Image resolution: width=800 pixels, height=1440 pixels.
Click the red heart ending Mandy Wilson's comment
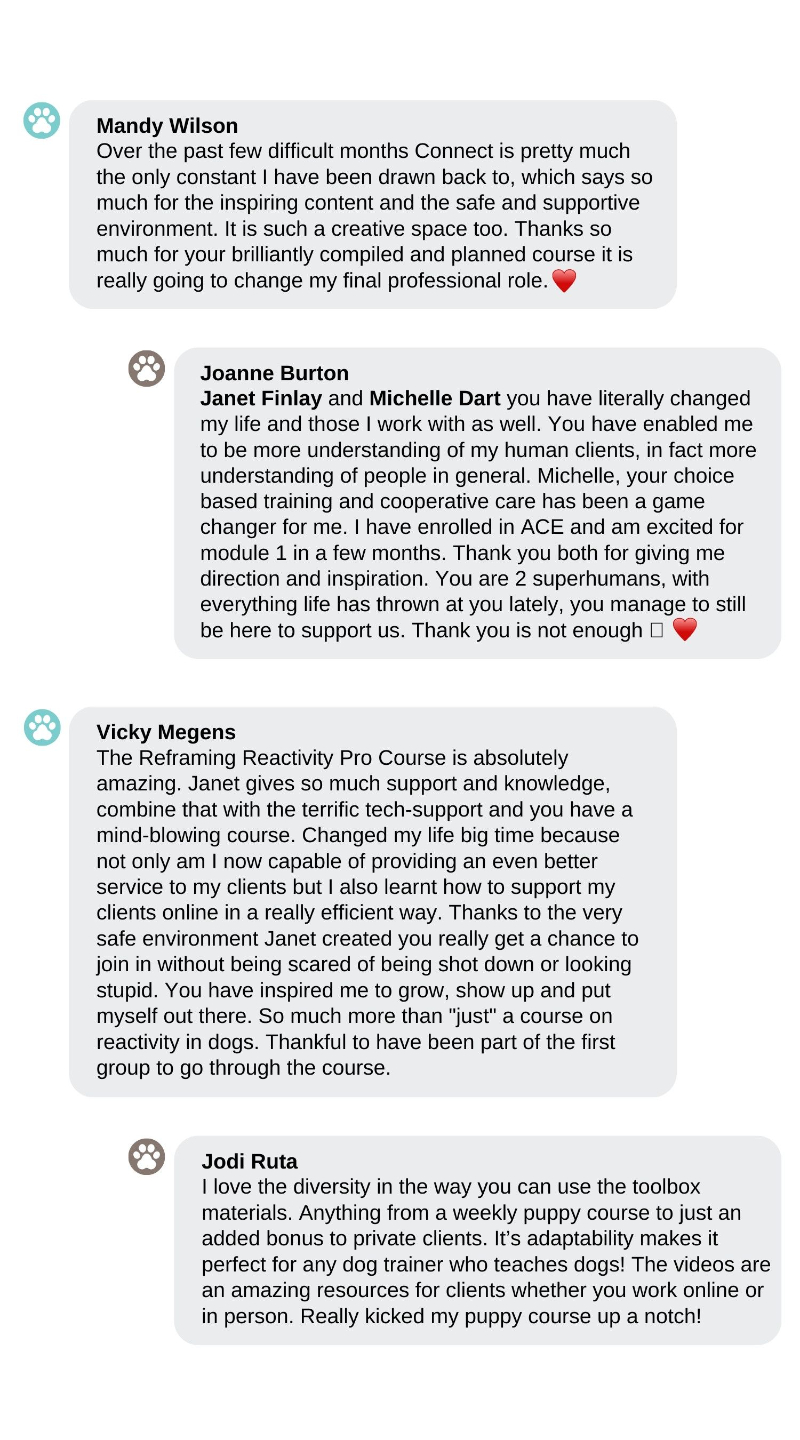[564, 282]
